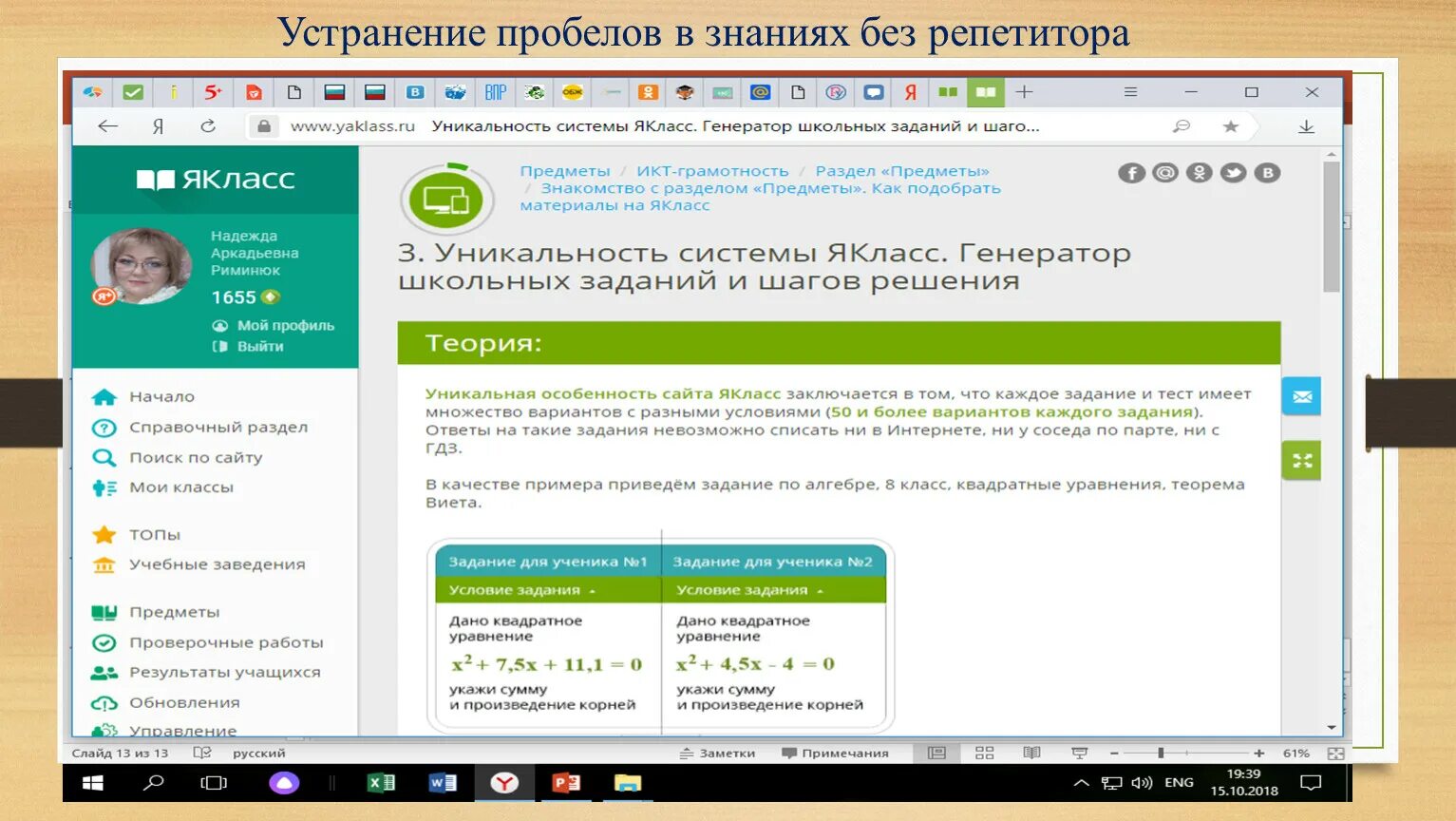
Task: Switch to the VK browser tab
Action: [415, 92]
